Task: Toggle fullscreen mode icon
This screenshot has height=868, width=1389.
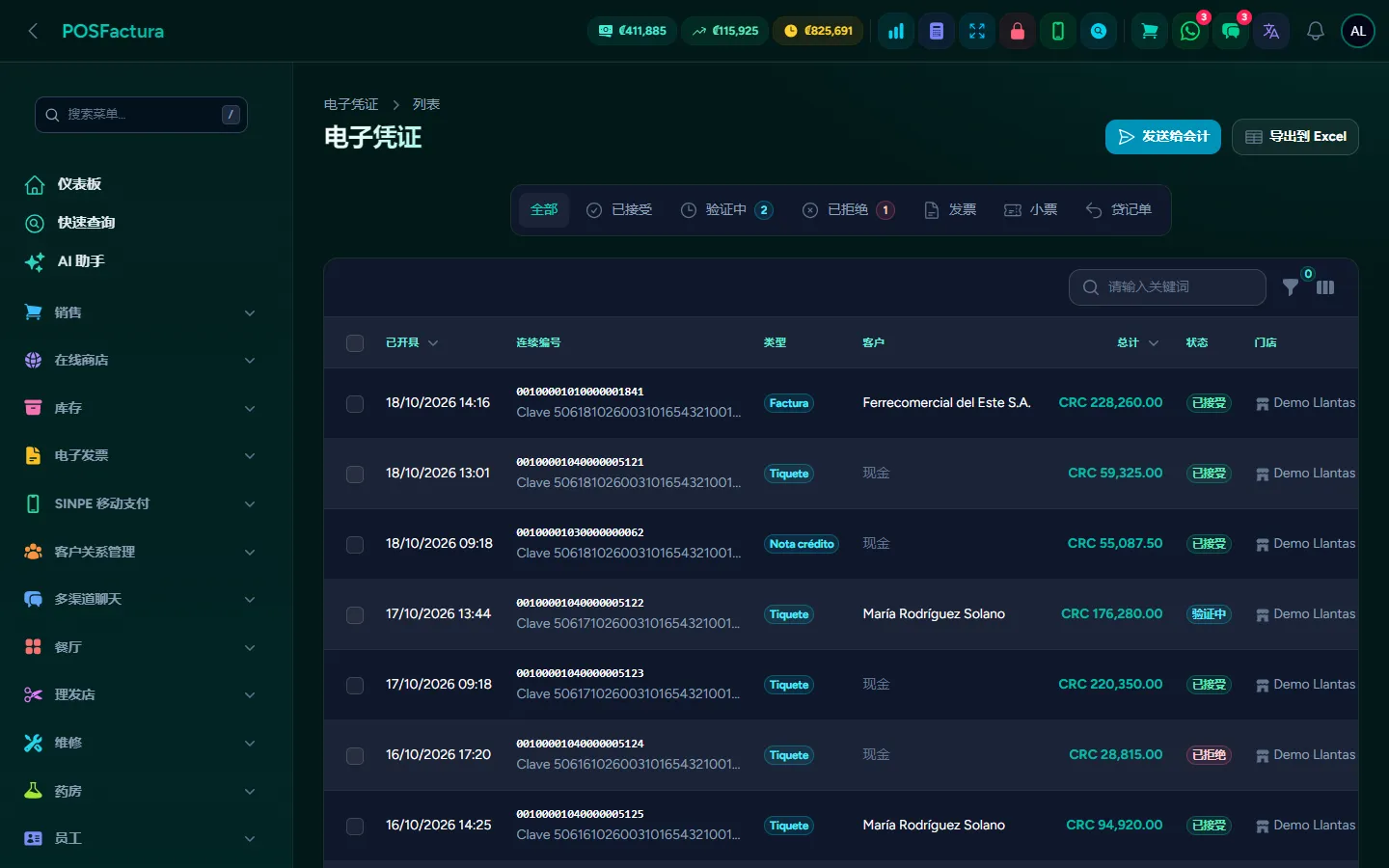Action: click(977, 31)
